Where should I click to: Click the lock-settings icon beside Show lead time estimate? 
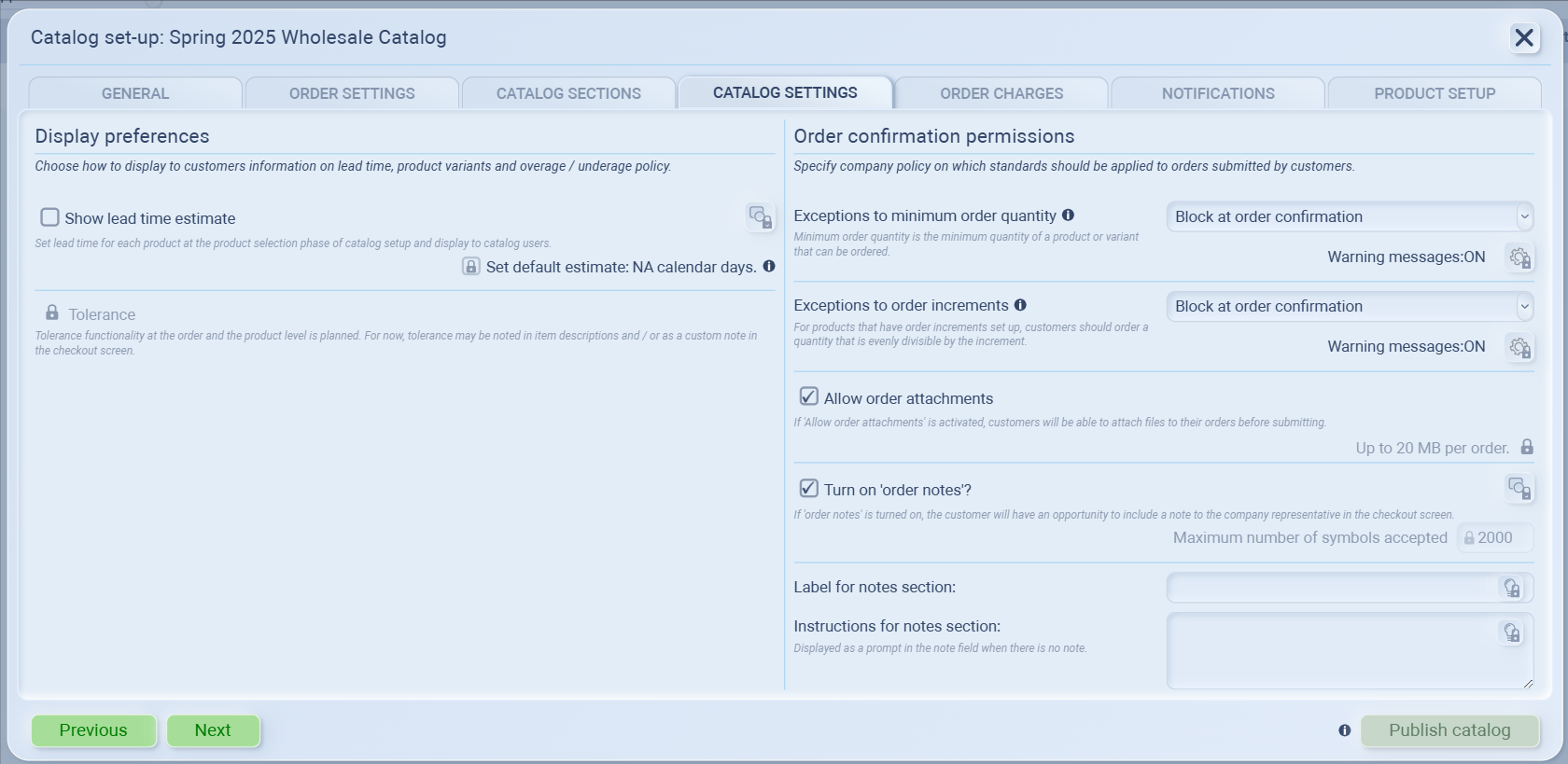pyautogui.click(x=761, y=217)
